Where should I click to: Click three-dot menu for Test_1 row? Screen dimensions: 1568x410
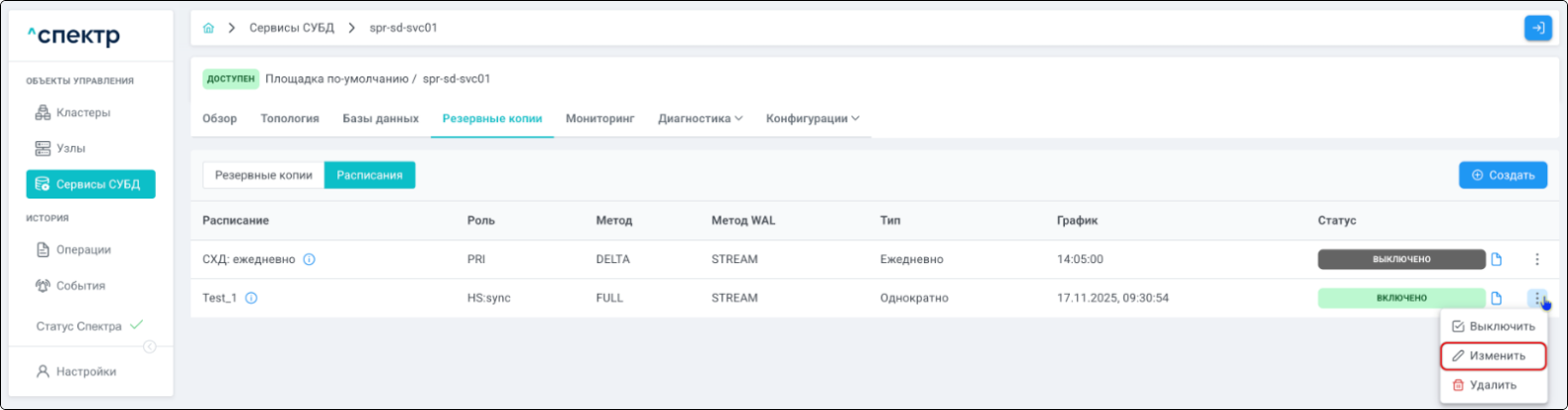pyautogui.click(x=1536, y=298)
